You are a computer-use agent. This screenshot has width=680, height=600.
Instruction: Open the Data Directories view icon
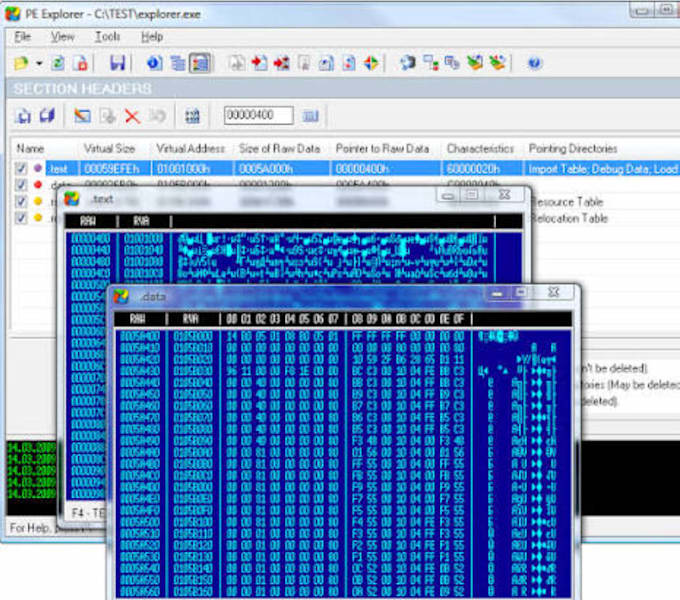click(177, 63)
